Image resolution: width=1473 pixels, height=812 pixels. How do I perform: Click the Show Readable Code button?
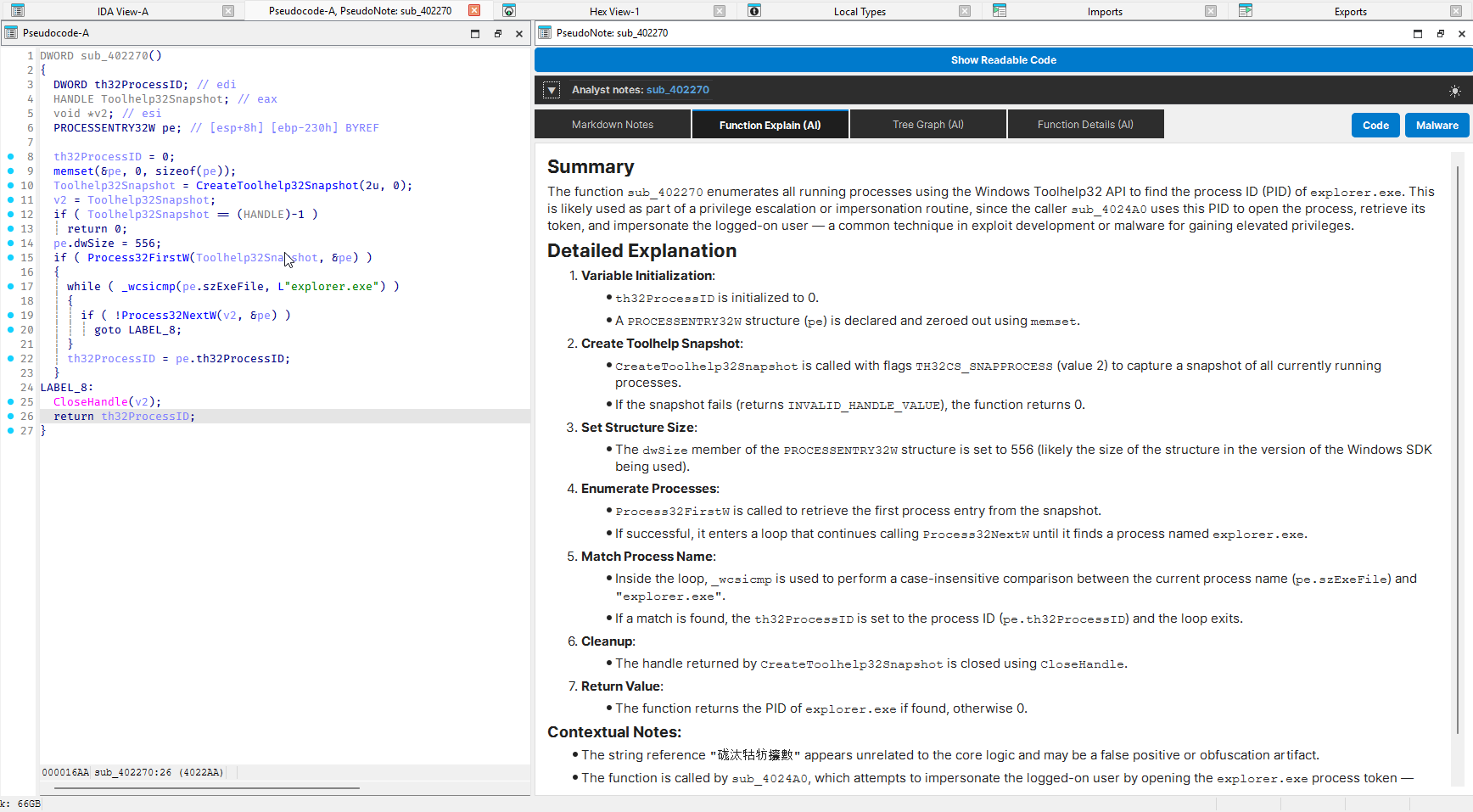tap(1004, 60)
